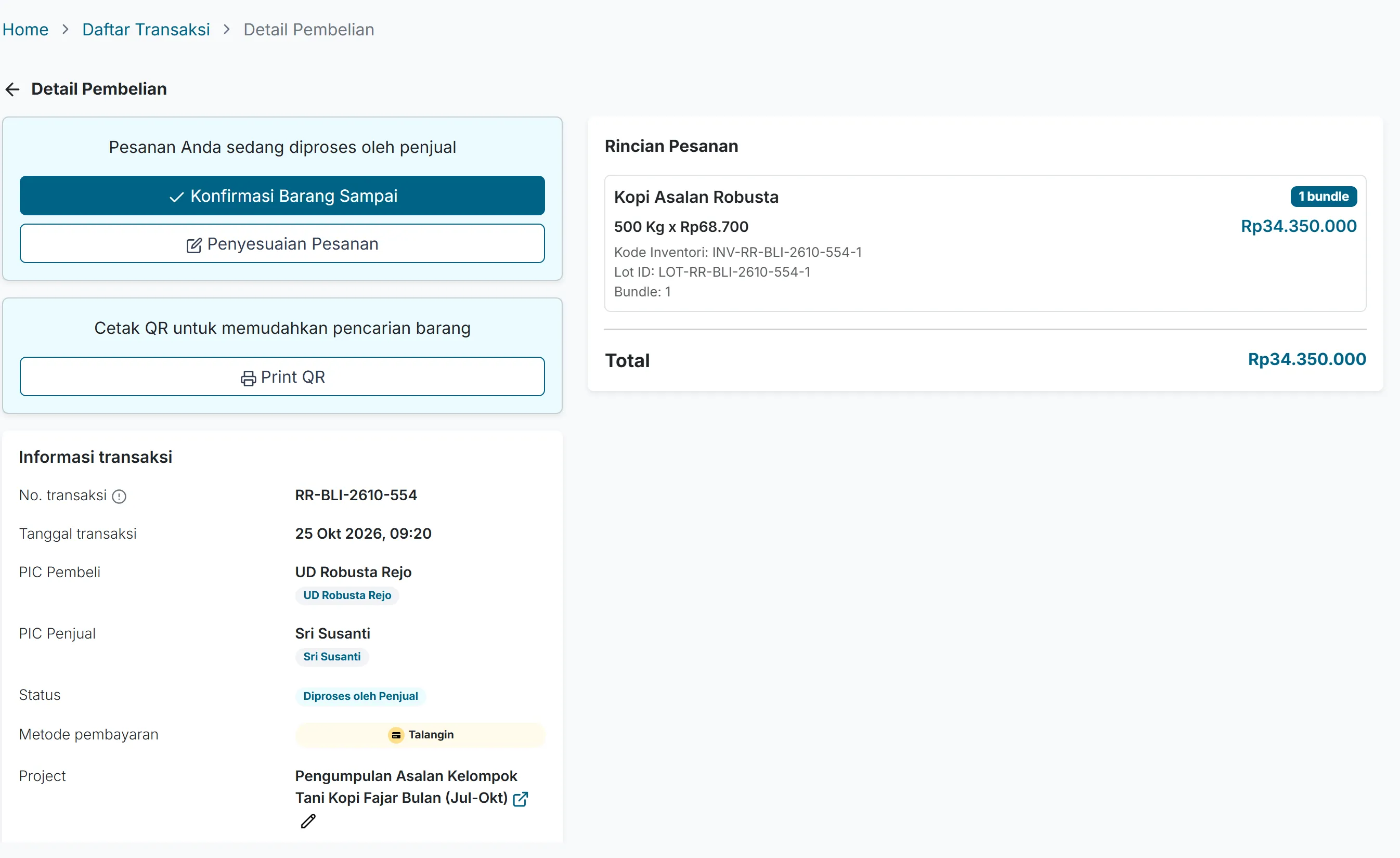Open the project external link icon
The image size is (1400, 858).
click(x=521, y=799)
